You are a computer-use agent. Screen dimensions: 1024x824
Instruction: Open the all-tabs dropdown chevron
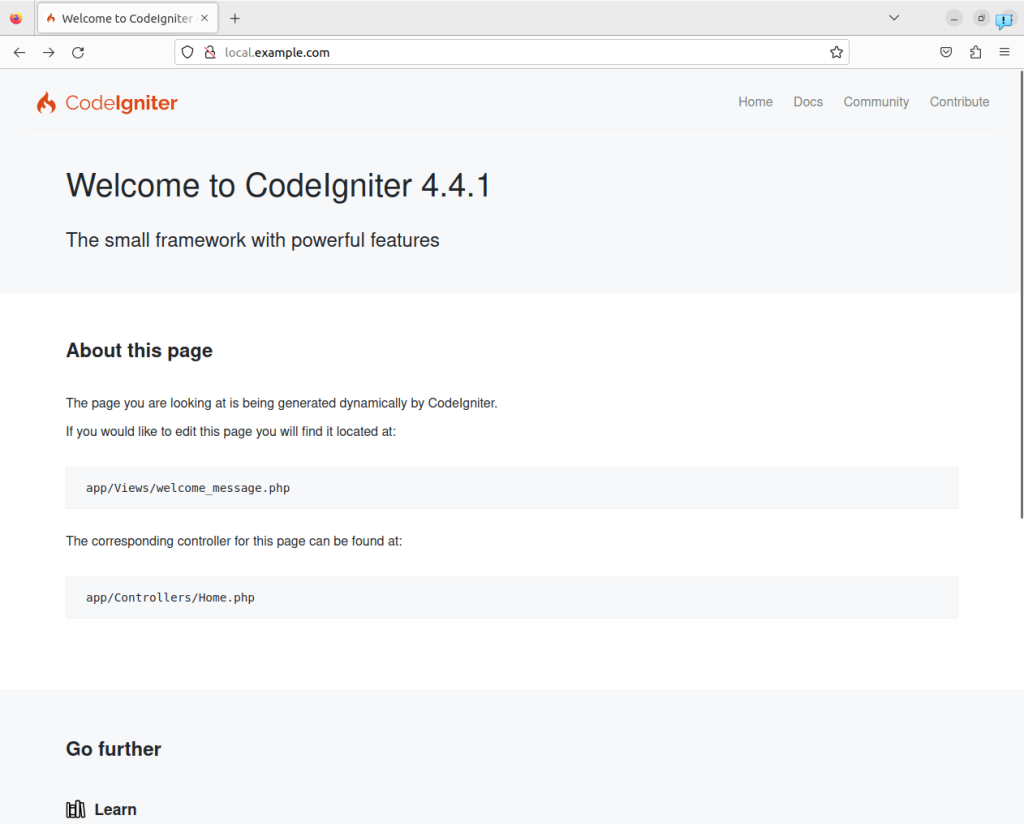[x=893, y=17]
